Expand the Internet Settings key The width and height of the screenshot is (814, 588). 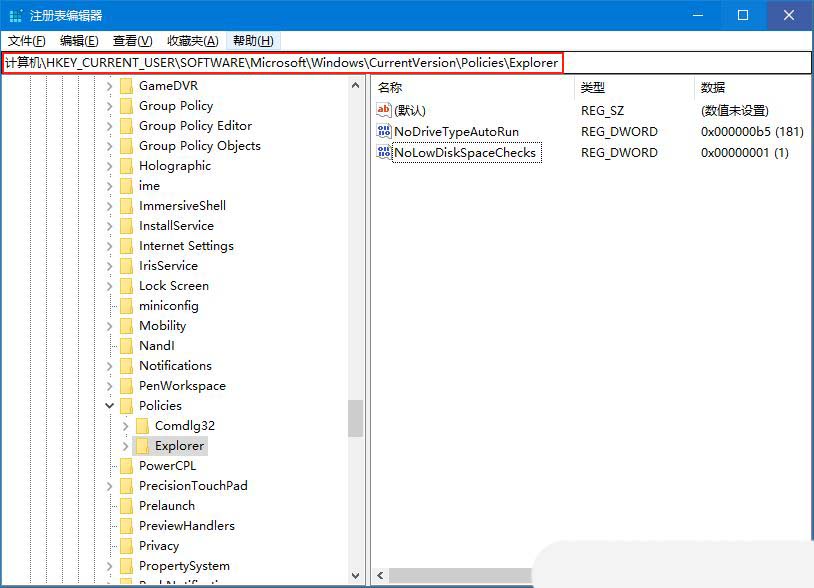(x=110, y=246)
